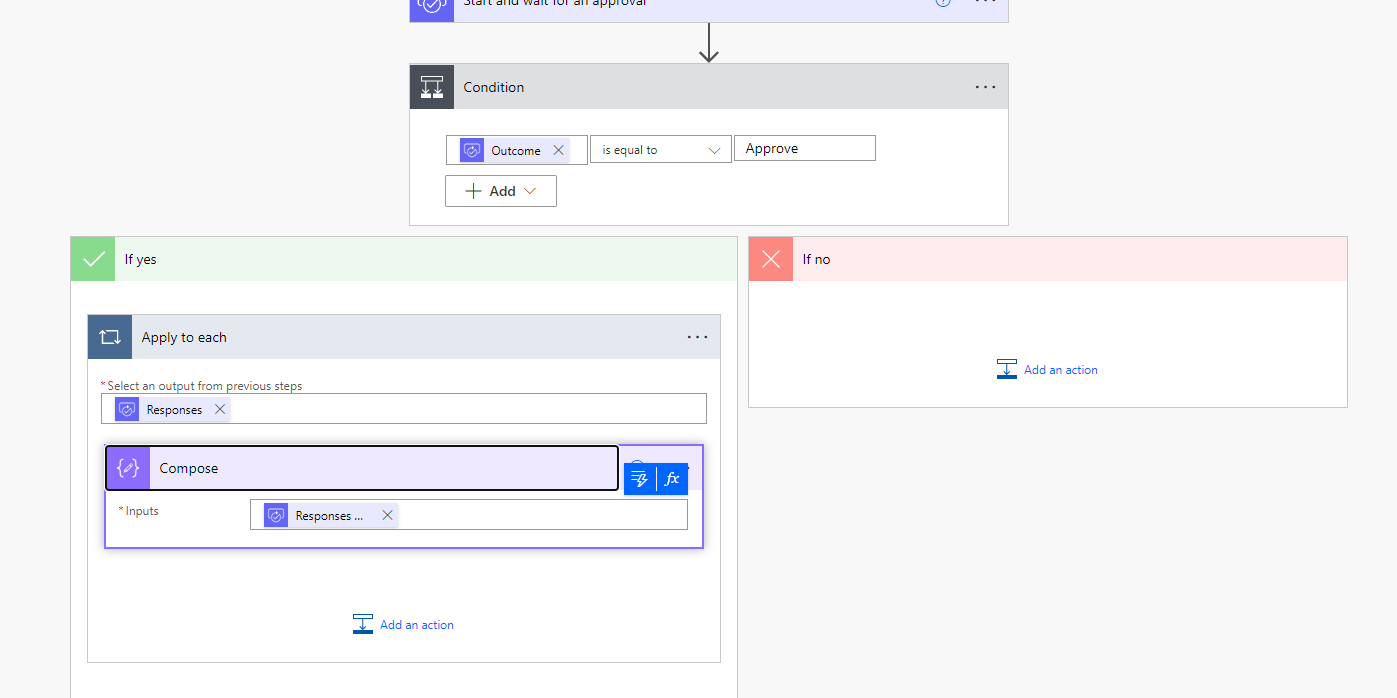Open the Condition card's ellipsis menu

985,87
